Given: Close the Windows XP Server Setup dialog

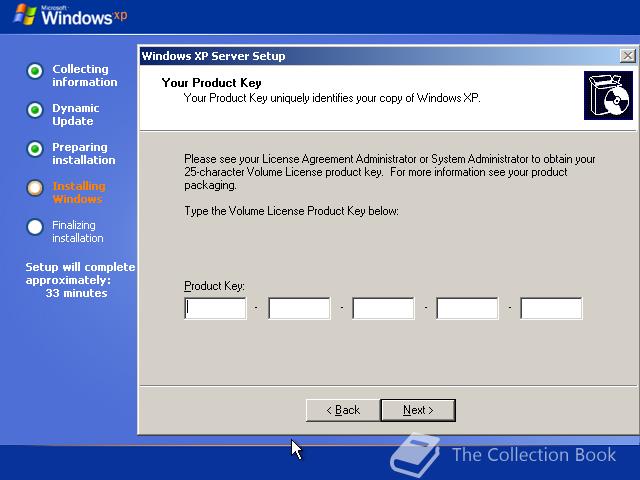Looking at the screenshot, I should pyautogui.click(x=627, y=56).
